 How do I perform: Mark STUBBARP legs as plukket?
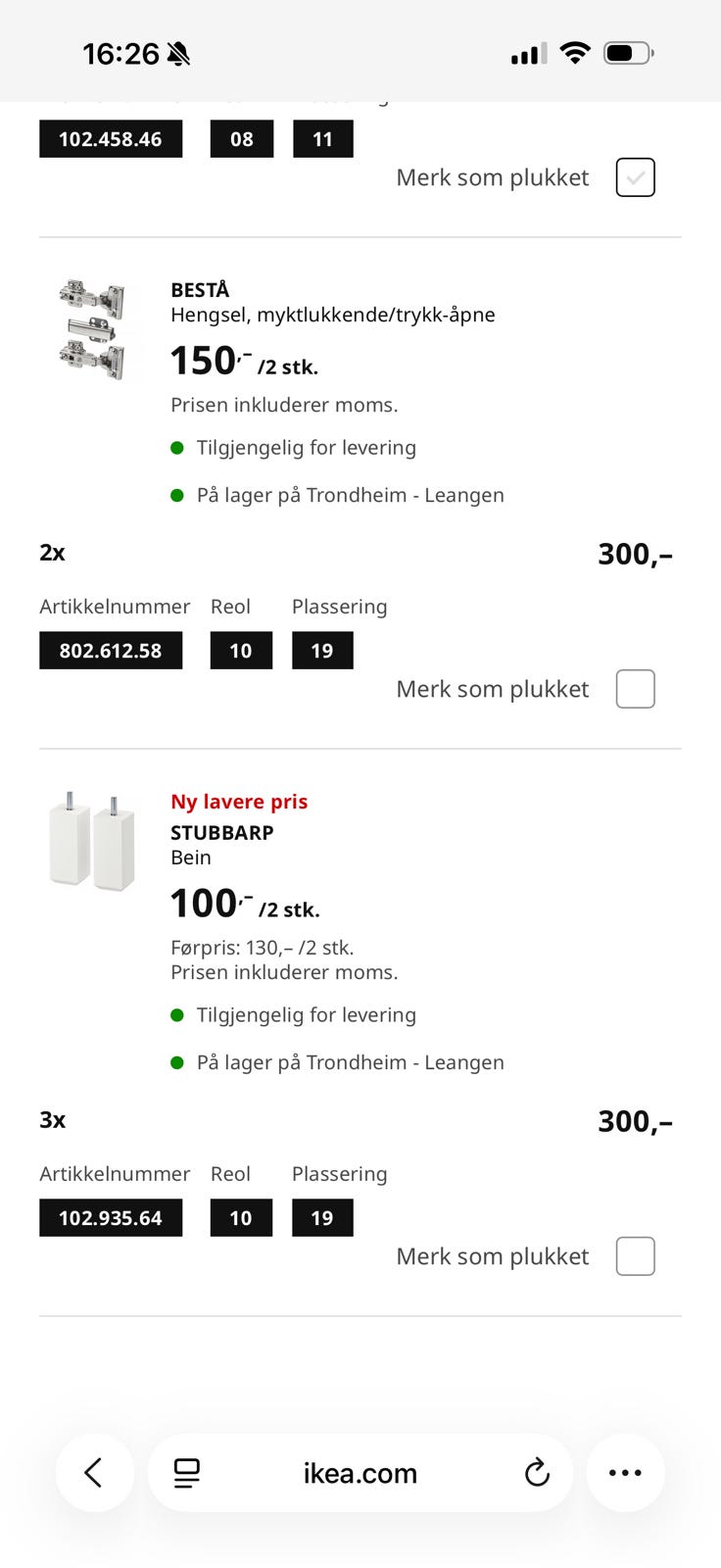(635, 1256)
